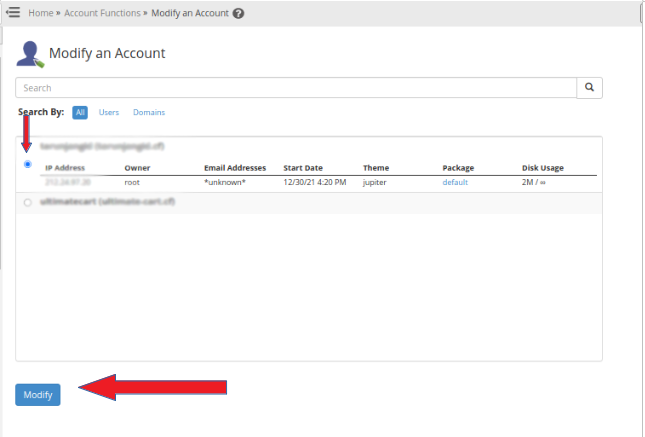Focus the Search input field

[x=296, y=88]
